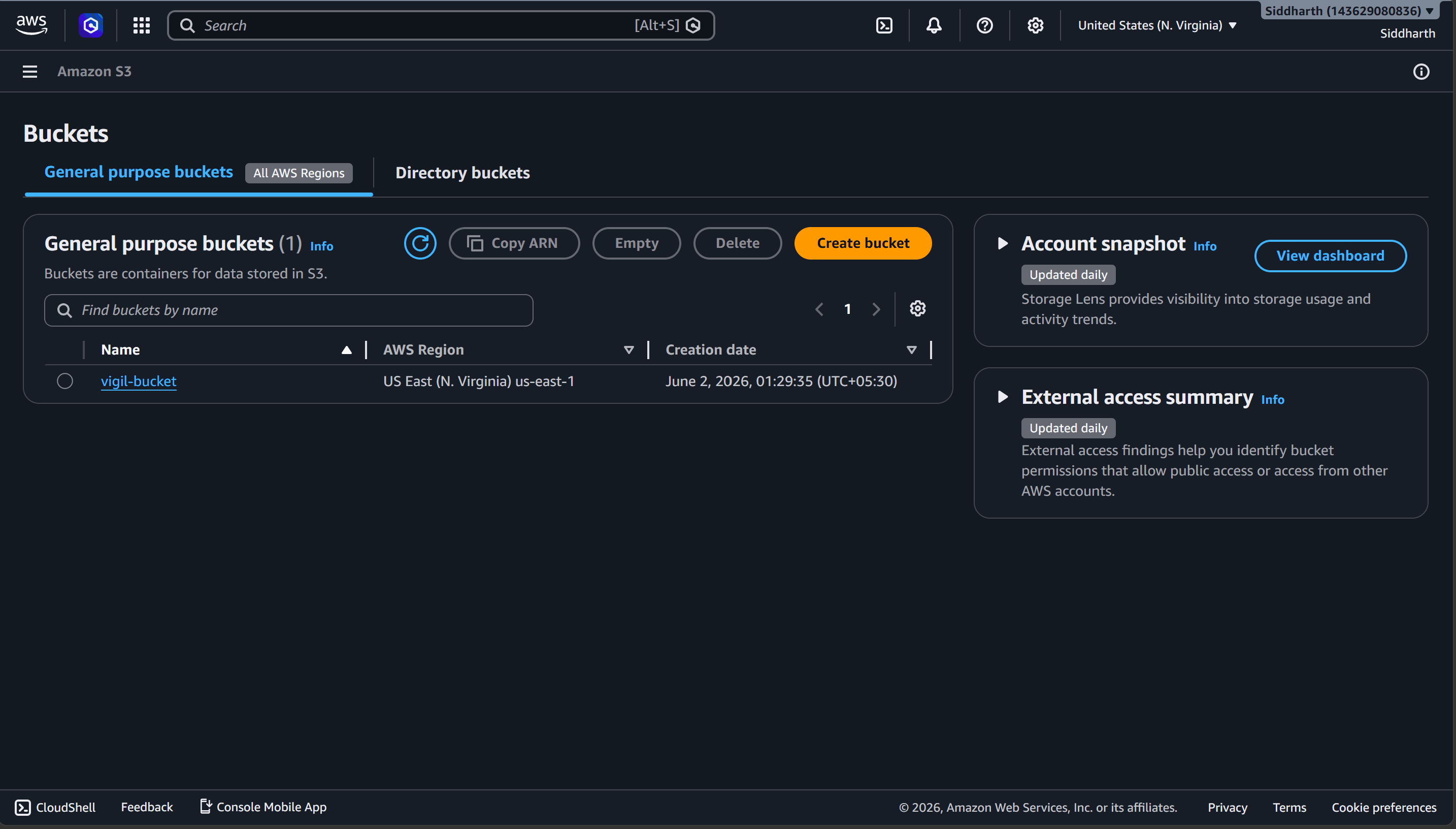This screenshot has height=829, width=1456.
Task: Open the info panel icon at right
Action: coord(1421,72)
